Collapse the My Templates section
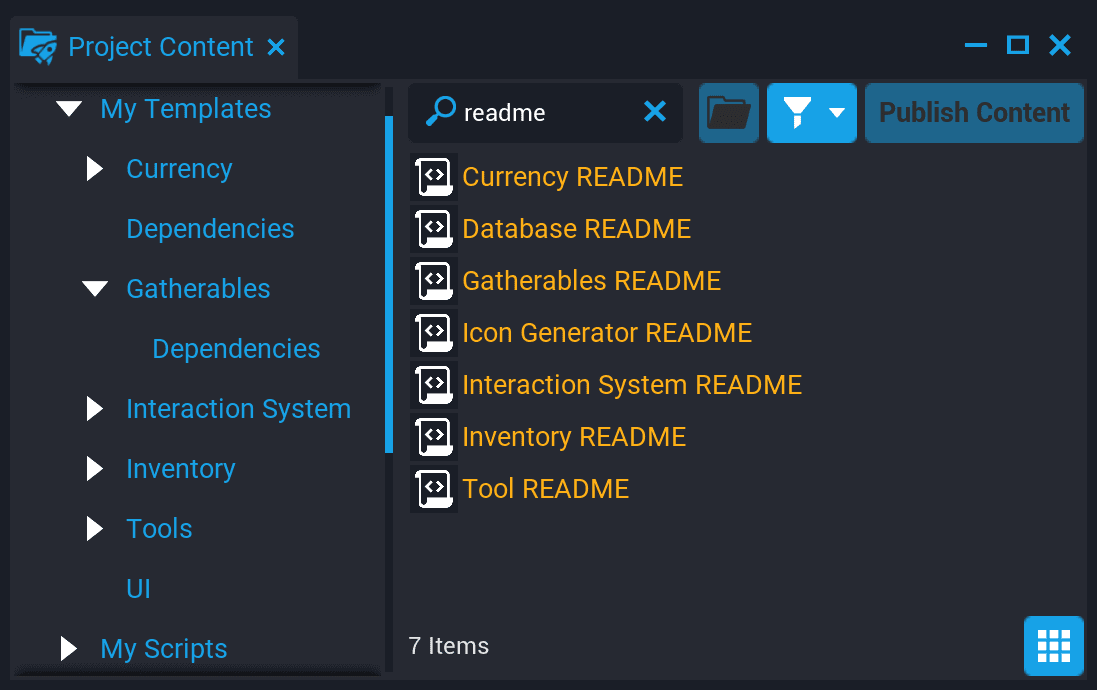The width and height of the screenshot is (1097, 690). (x=68, y=108)
